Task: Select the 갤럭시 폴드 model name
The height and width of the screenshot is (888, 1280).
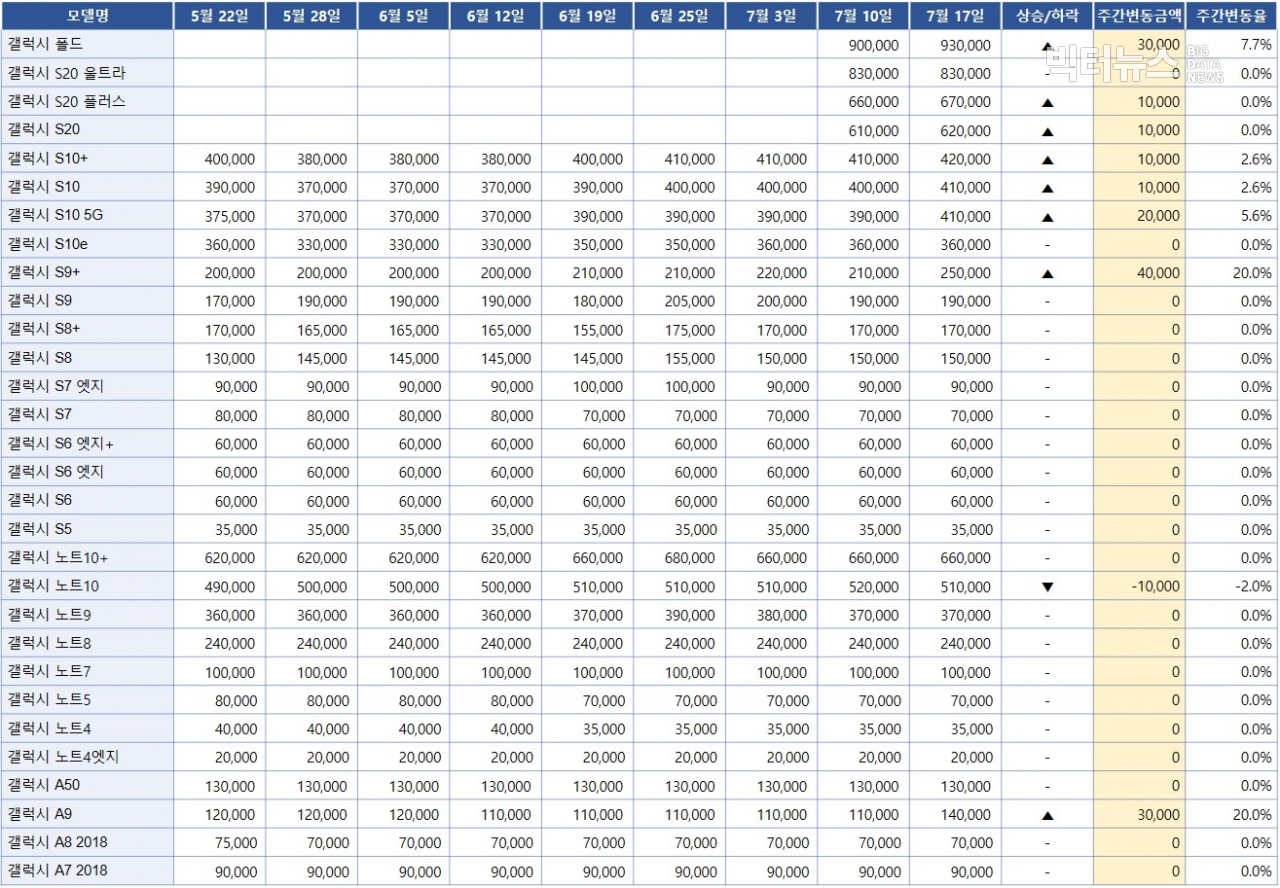Action: [x=45, y=45]
